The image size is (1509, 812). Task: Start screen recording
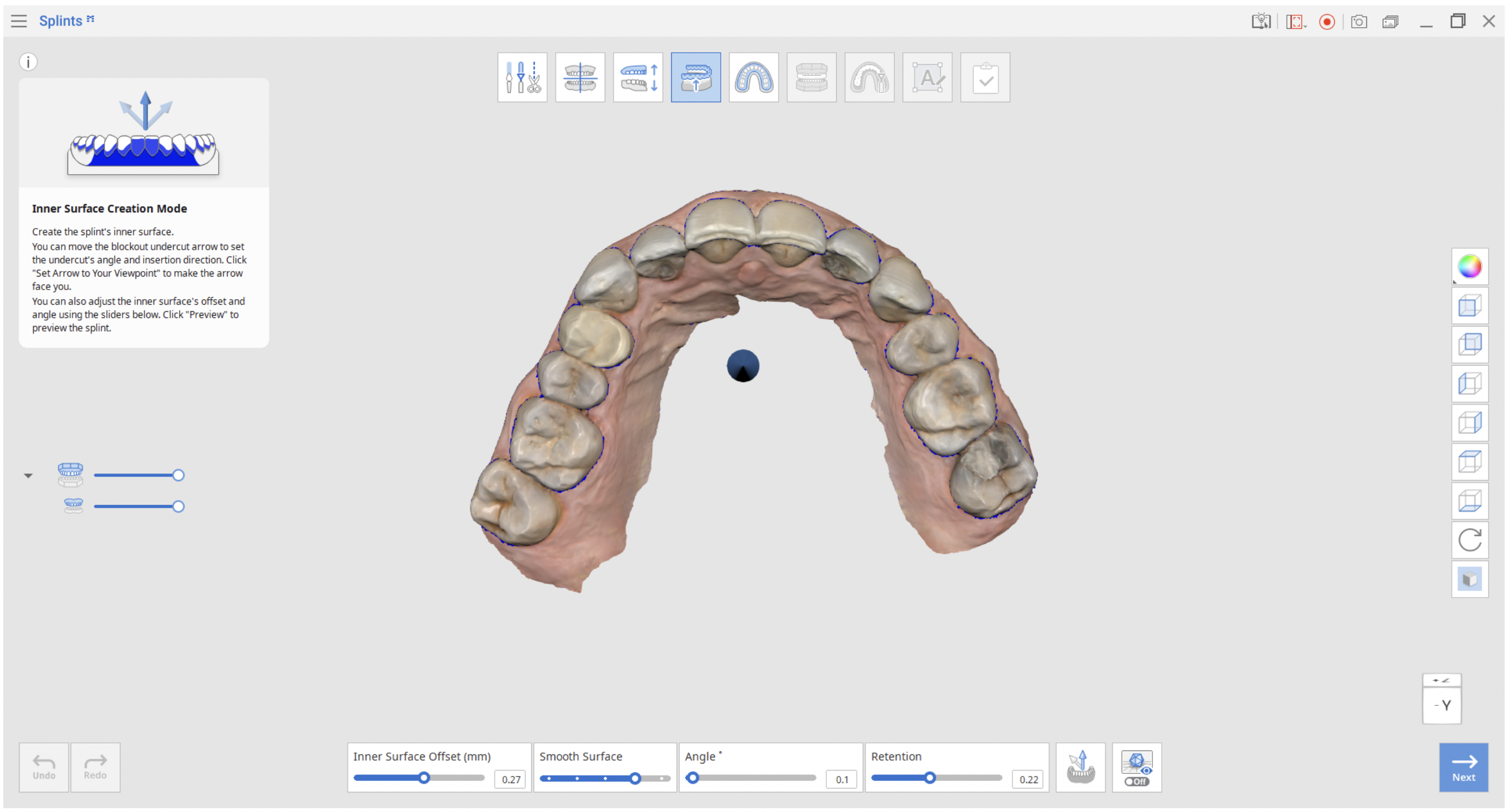coord(1327,22)
